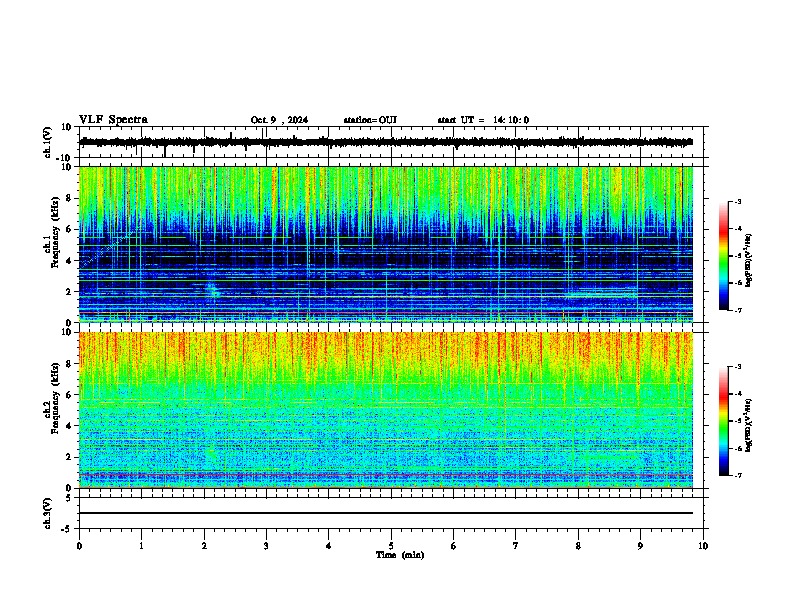The width and height of the screenshot is (792, 612).
Task: Click the "-7" label on ch.2 color scale
Action: [737, 475]
